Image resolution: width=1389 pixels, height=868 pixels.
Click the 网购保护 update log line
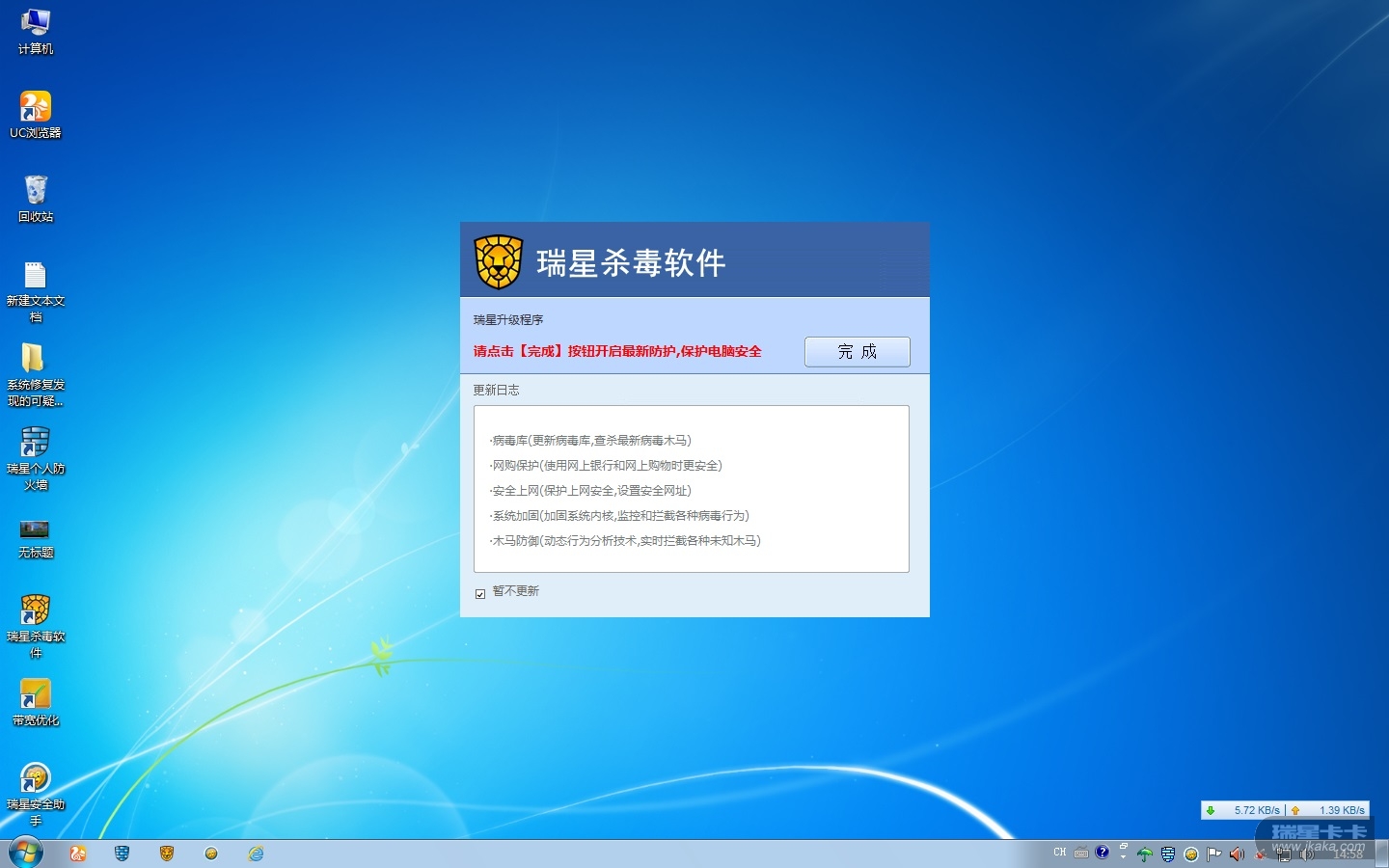point(606,466)
